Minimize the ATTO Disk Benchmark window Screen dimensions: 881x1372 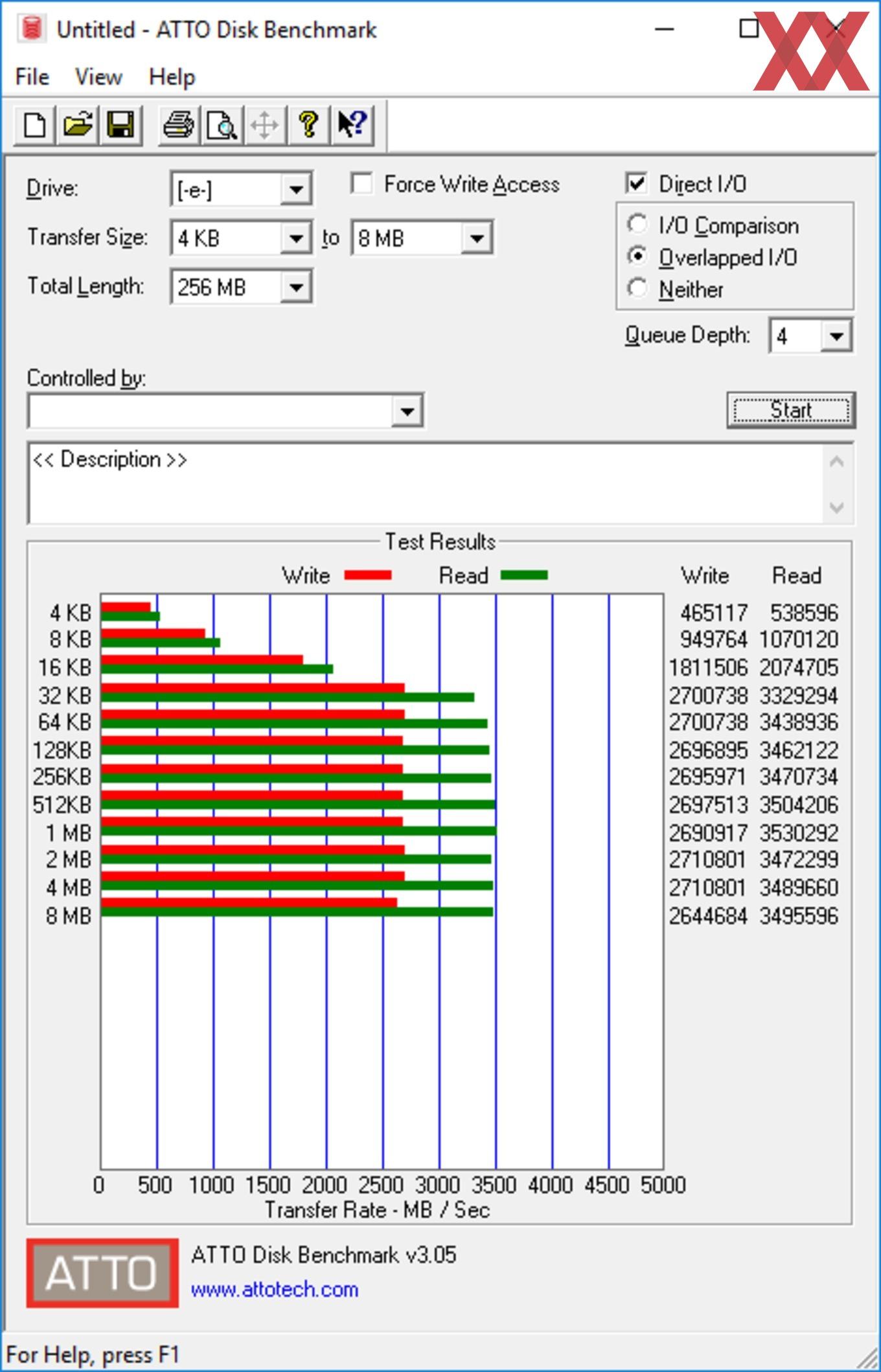coord(665,29)
